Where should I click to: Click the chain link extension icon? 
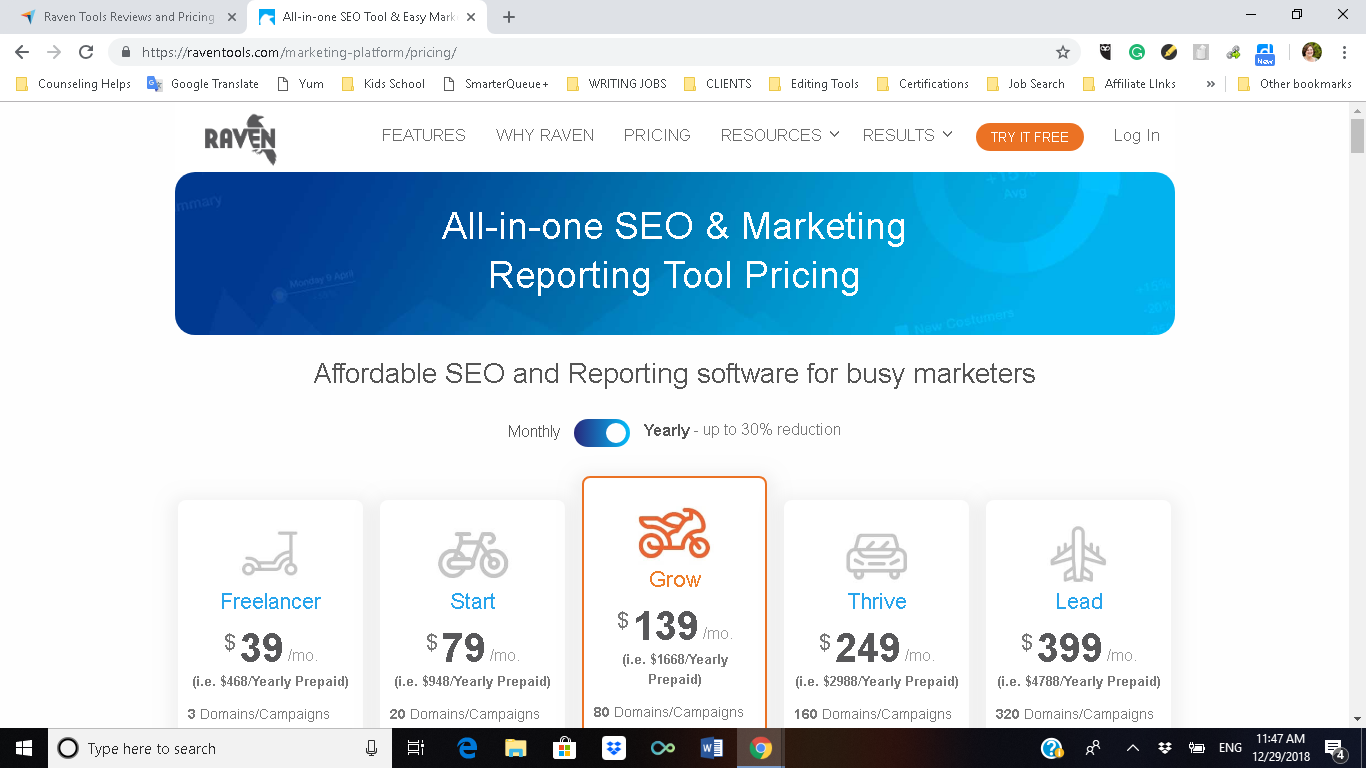point(1233,52)
